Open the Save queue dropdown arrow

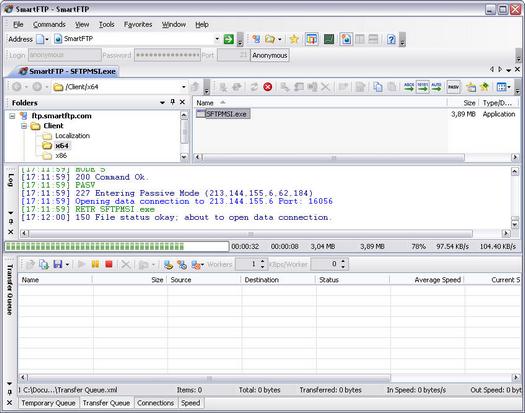67,265
